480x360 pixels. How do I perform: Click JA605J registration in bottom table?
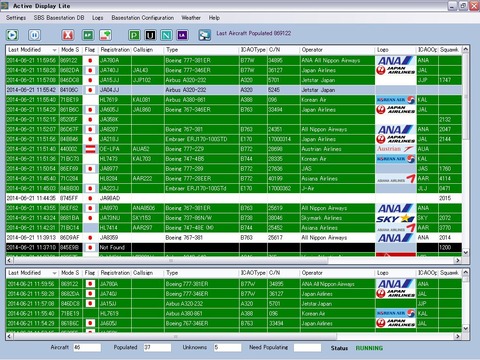click(115, 323)
